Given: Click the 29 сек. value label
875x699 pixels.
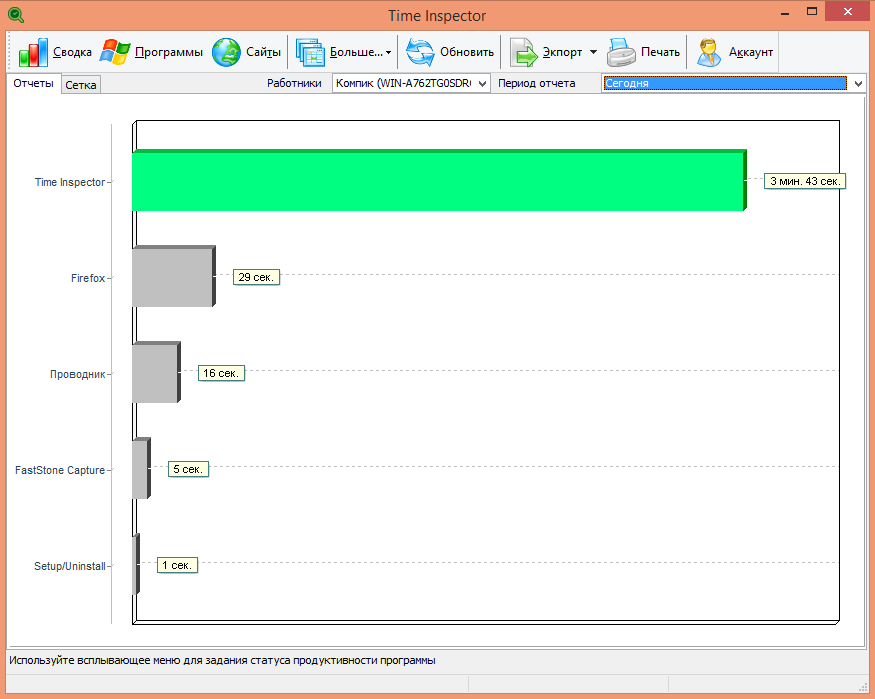Looking at the screenshot, I should (256, 277).
